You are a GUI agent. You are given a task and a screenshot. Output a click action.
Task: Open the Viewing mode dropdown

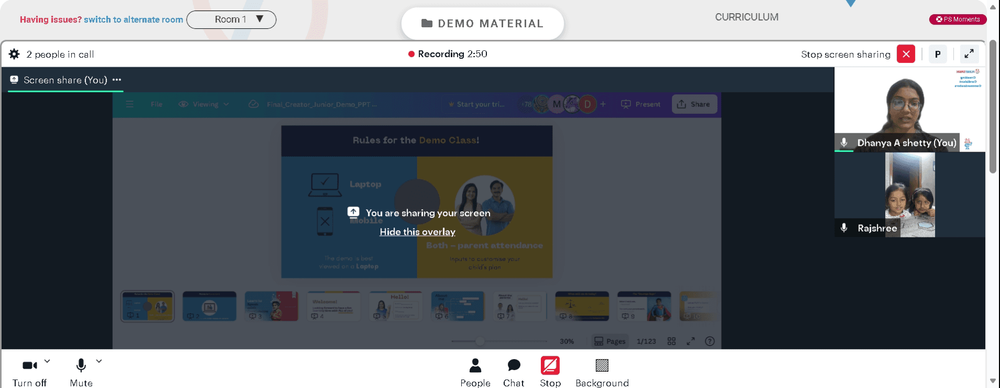pos(204,104)
